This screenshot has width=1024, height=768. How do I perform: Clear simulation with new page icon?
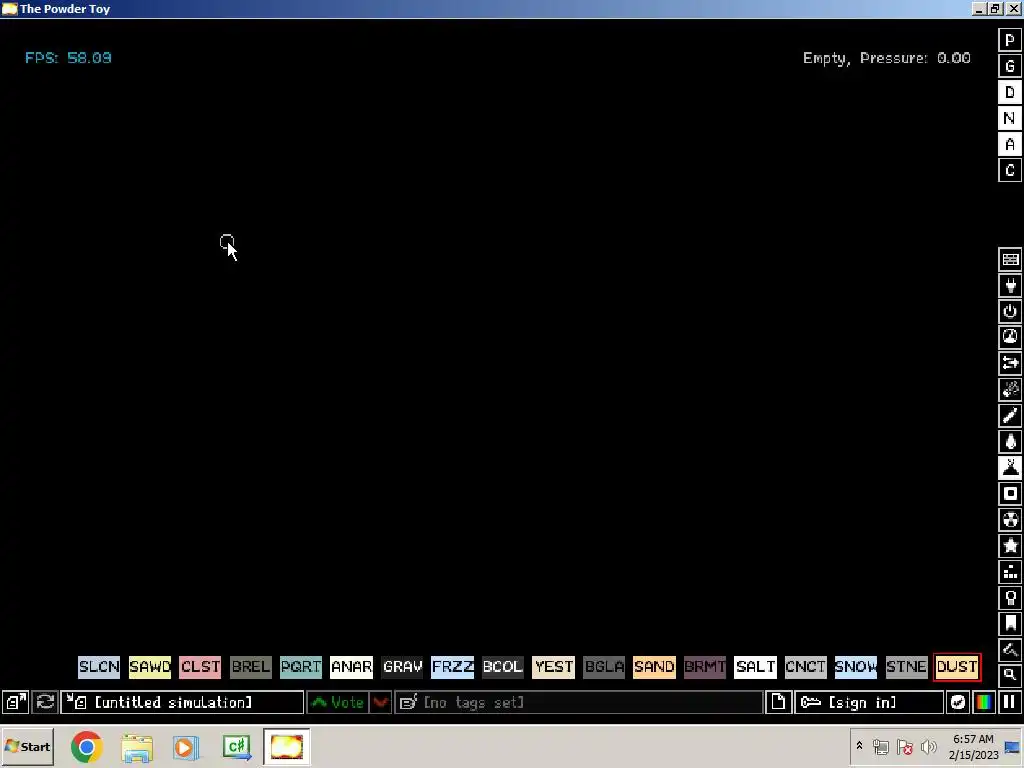[778, 703]
